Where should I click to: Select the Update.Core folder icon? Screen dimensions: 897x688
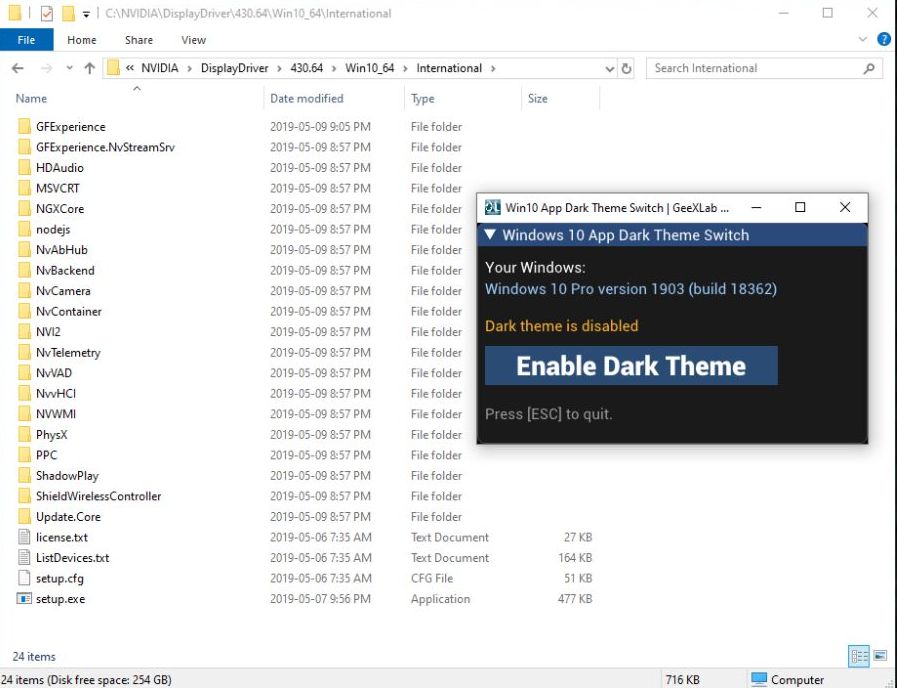[25, 517]
